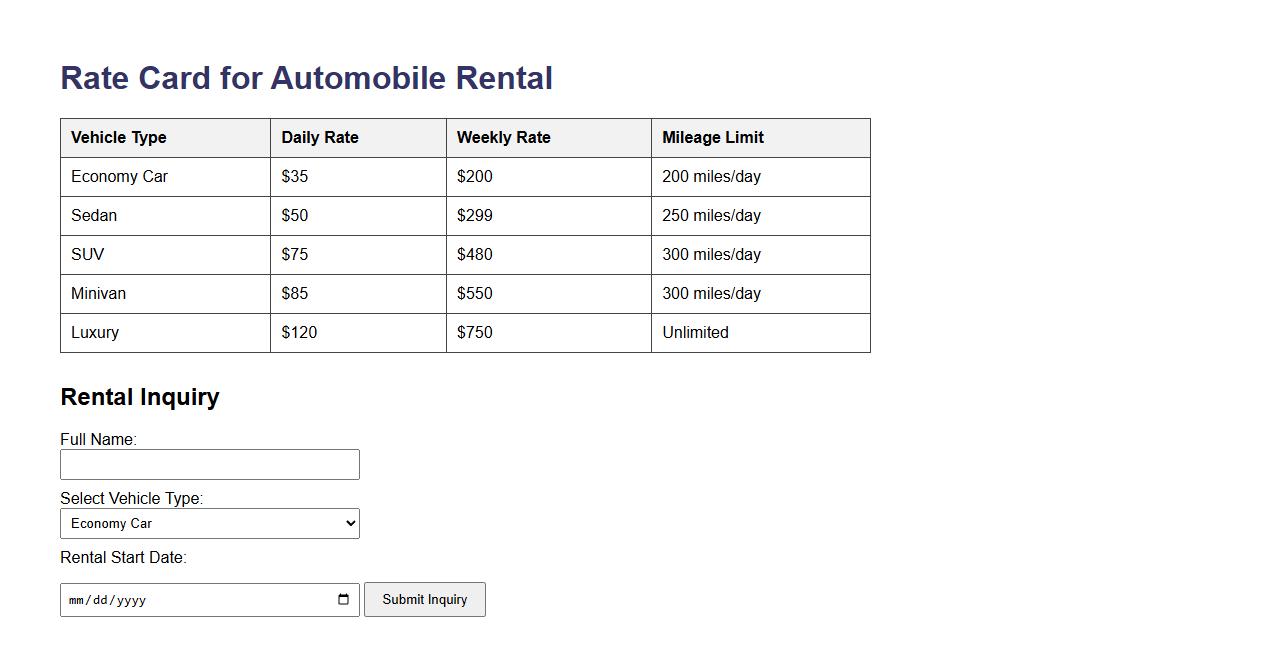Open the calendar picker icon in date field
The image size is (1278, 650).
point(343,600)
